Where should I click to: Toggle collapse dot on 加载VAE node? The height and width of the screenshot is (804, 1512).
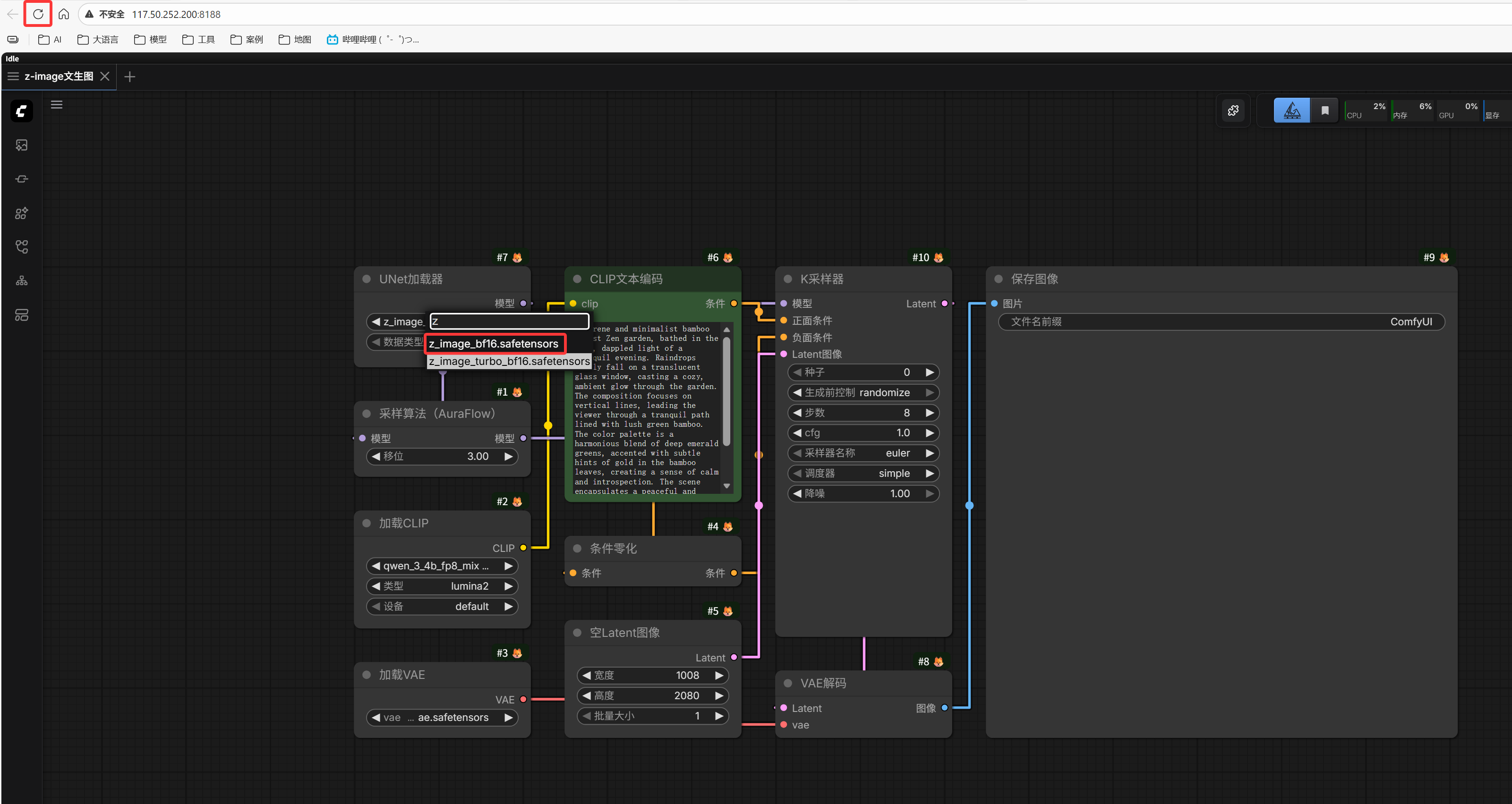pyautogui.click(x=366, y=675)
